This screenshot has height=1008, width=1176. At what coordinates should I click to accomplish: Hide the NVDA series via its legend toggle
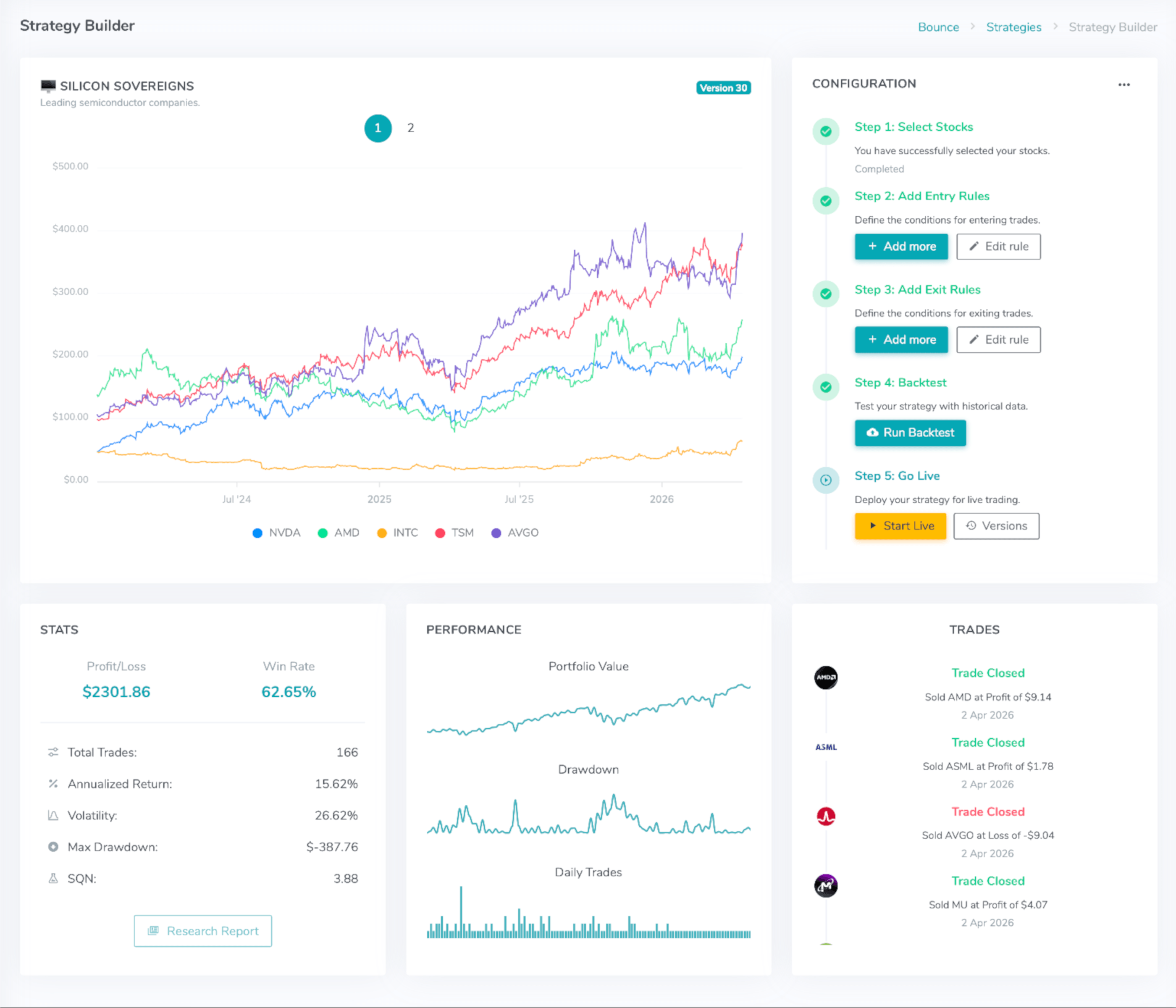click(279, 533)
